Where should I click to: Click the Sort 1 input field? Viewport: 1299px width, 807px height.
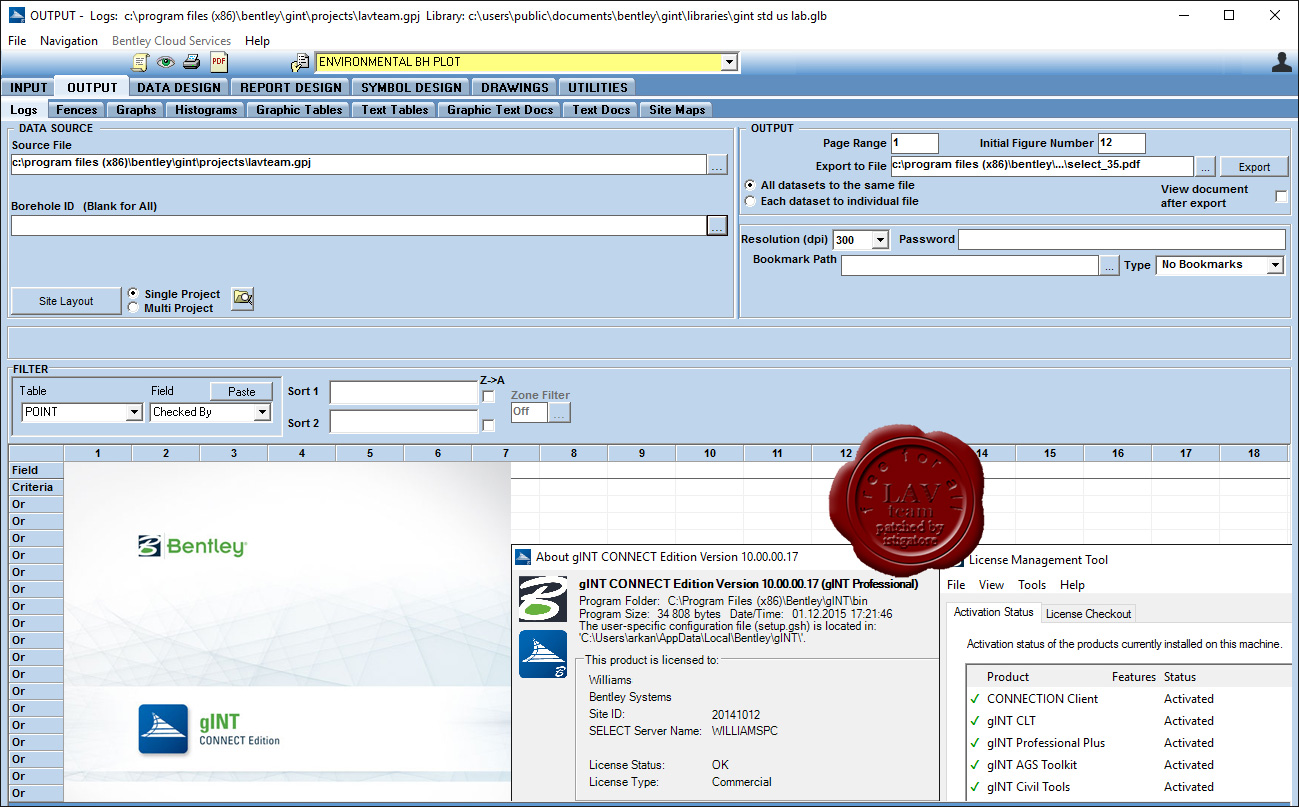[x=404, y=393]
